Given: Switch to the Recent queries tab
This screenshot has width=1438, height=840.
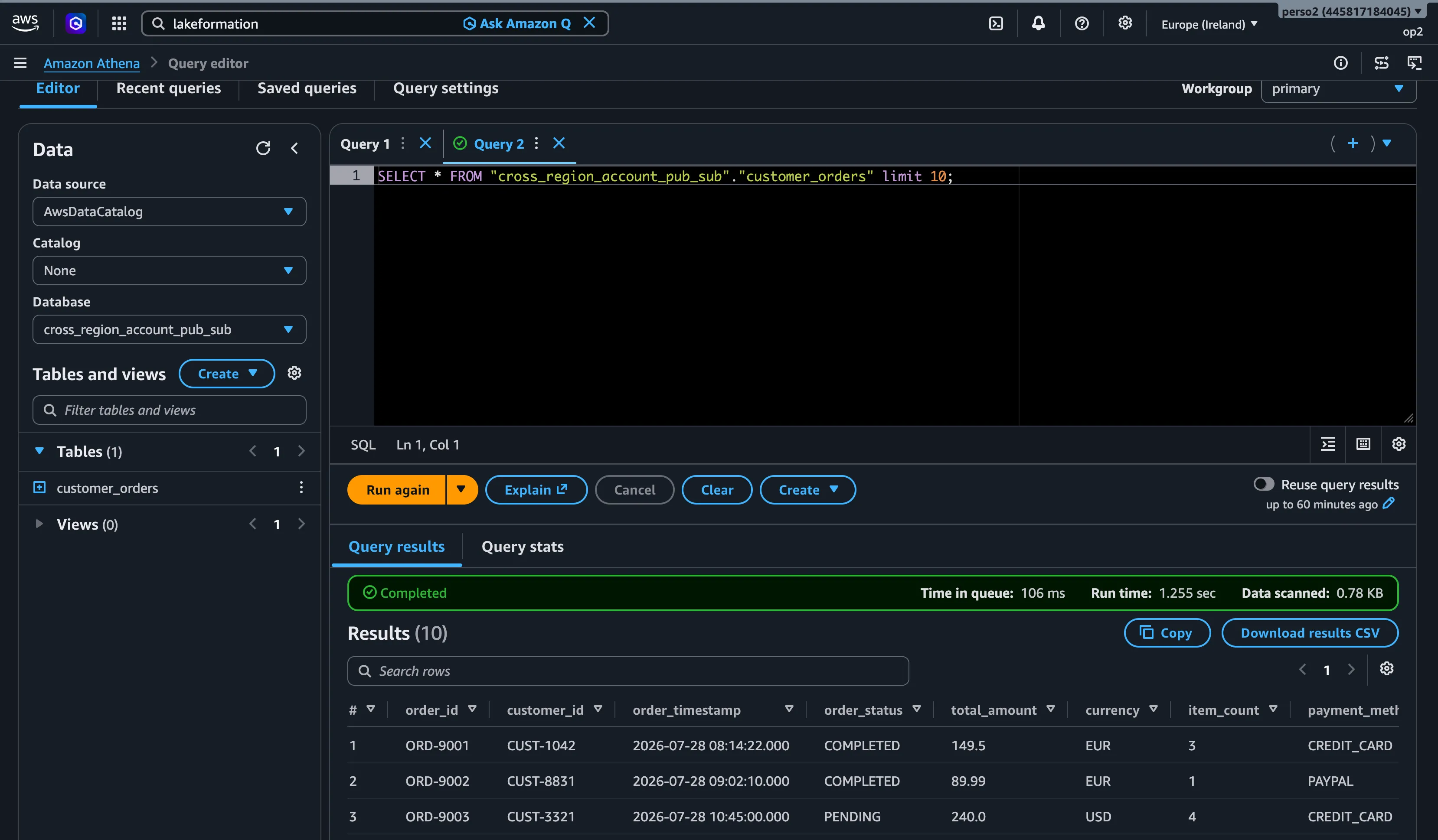Looking at the screenshot, I should click(168, 88).
